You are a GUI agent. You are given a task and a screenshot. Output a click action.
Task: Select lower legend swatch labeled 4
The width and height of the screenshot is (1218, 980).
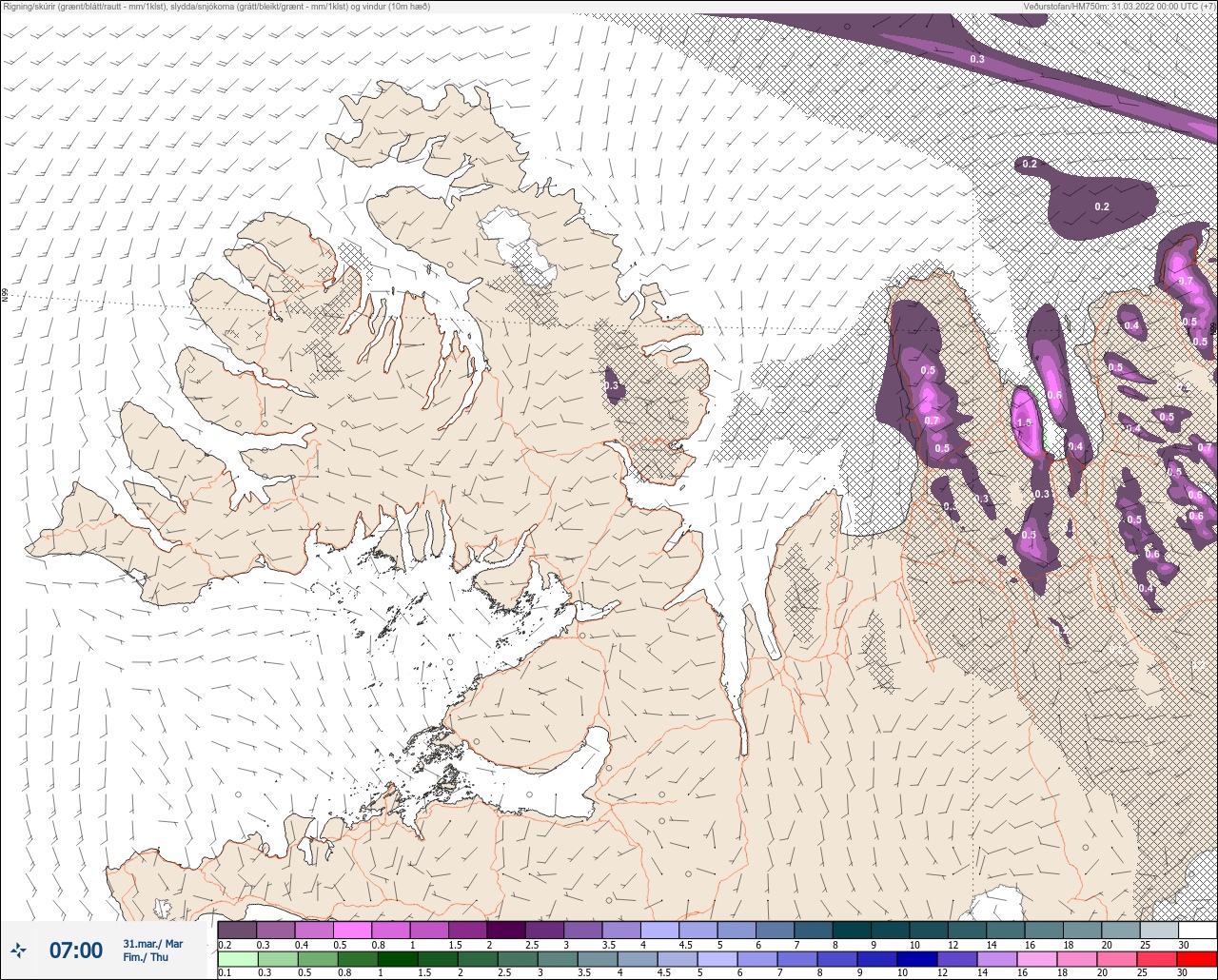[x=638, y=958]
